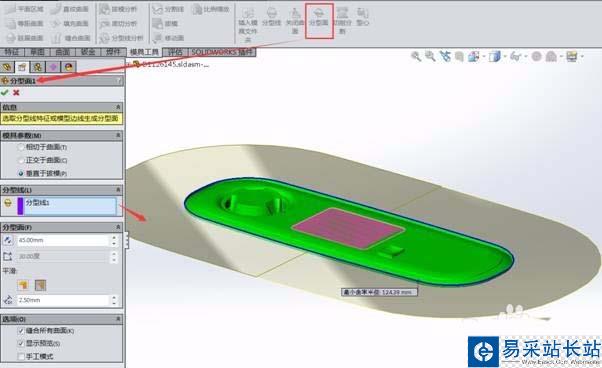Viewport: 602px width, 368px height.
Task: Select the Draft (拔模) tool
Action: pyautogui.click(x=165, y=24)
